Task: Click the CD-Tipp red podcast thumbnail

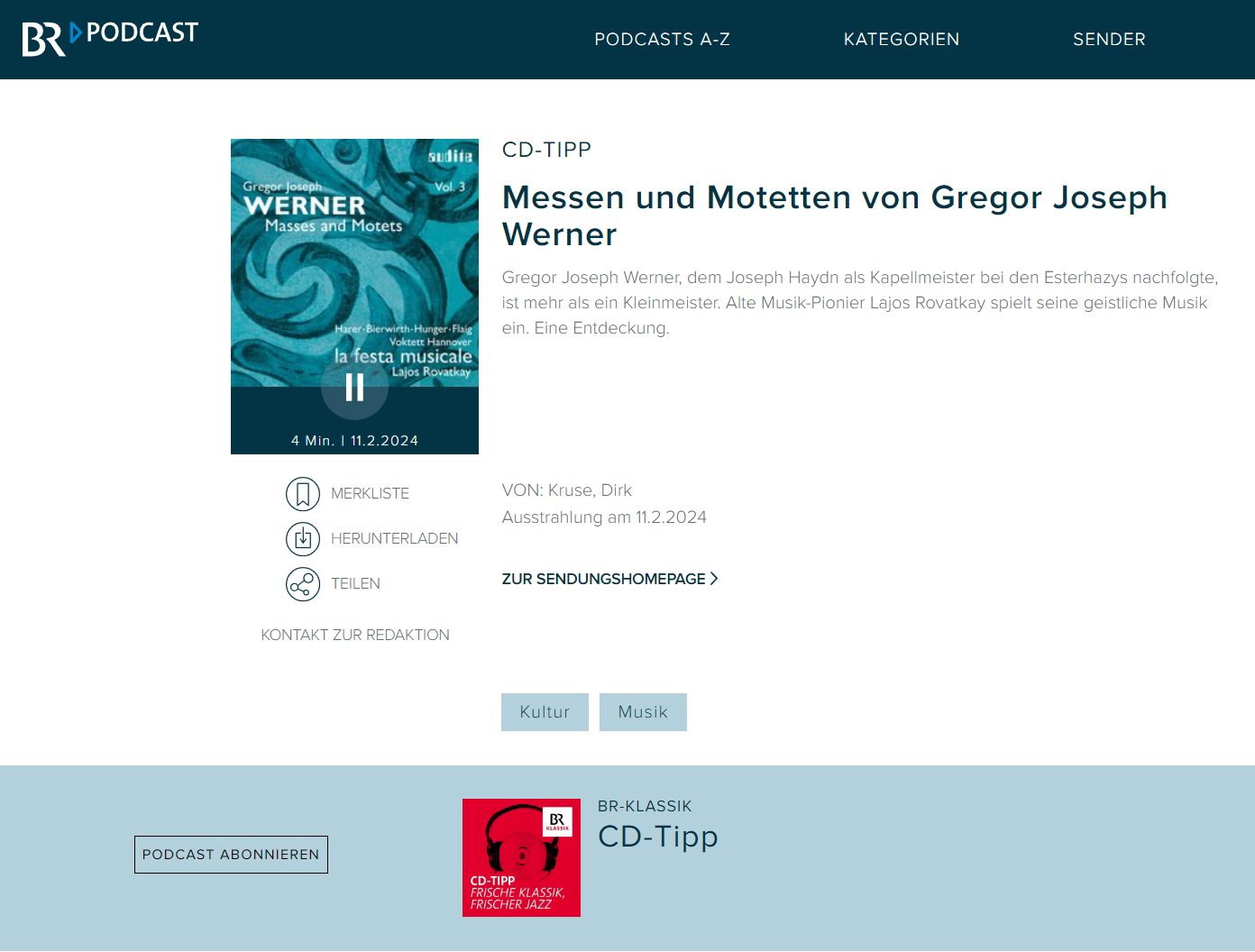Action: [521, 857]
